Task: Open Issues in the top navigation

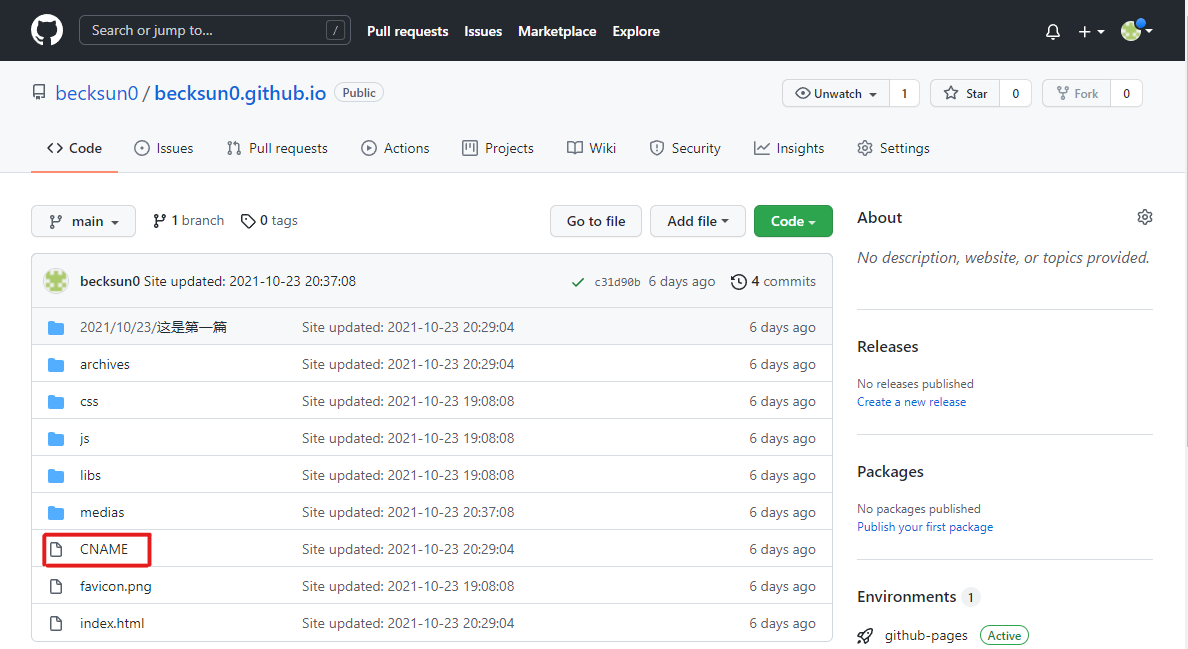Action: (483, 31)
